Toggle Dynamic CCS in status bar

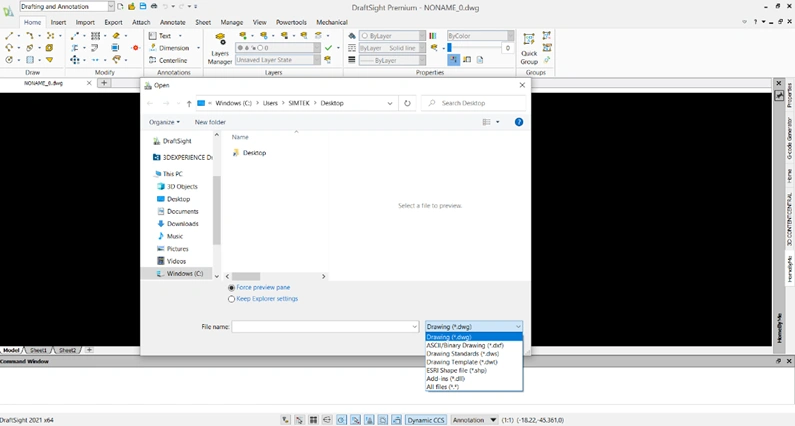click(x=426, y=420)
